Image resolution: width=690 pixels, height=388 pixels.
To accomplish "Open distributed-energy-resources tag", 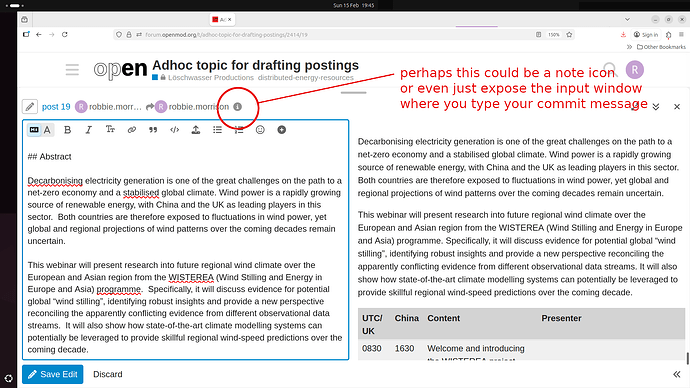I will tap(305, 77).
